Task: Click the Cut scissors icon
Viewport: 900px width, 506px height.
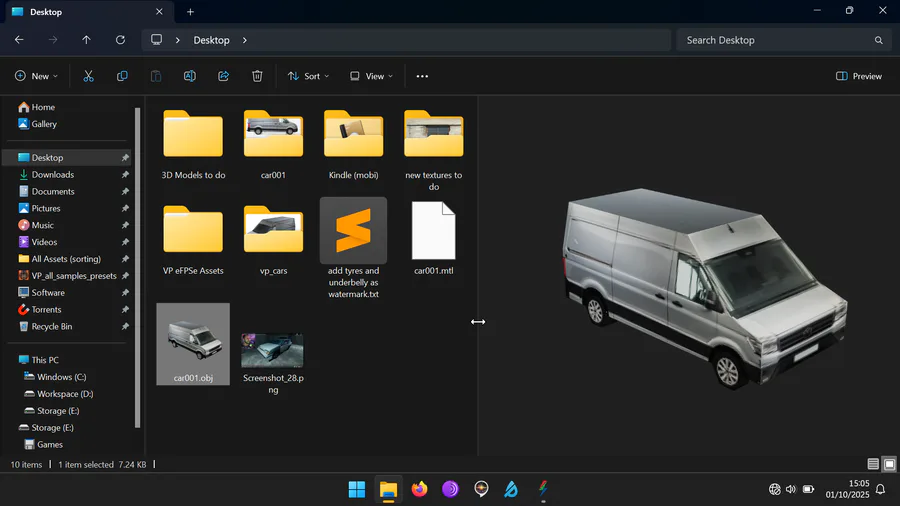Action: click(x=88, y=76)
